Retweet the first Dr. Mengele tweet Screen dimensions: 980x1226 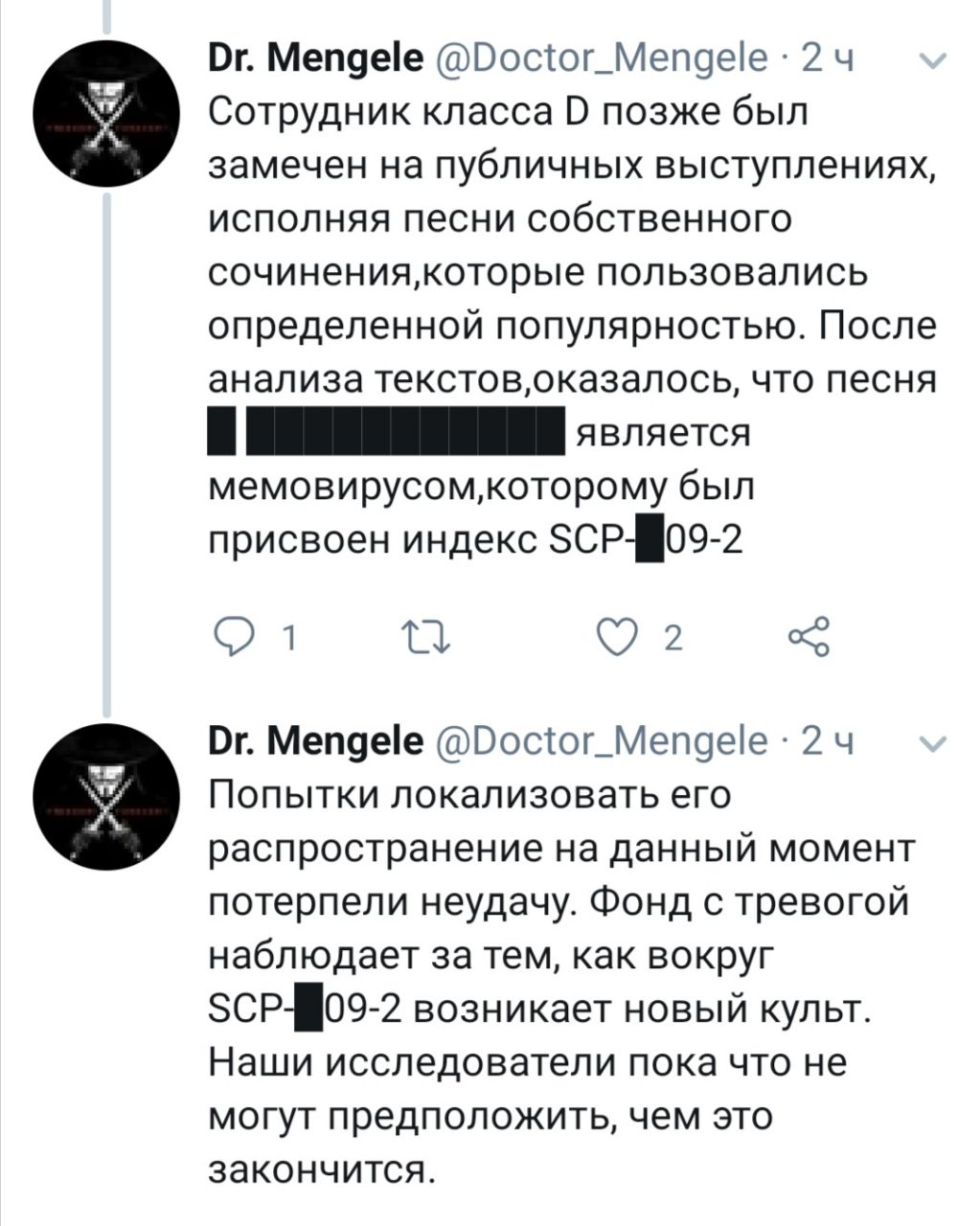(423, 636)
